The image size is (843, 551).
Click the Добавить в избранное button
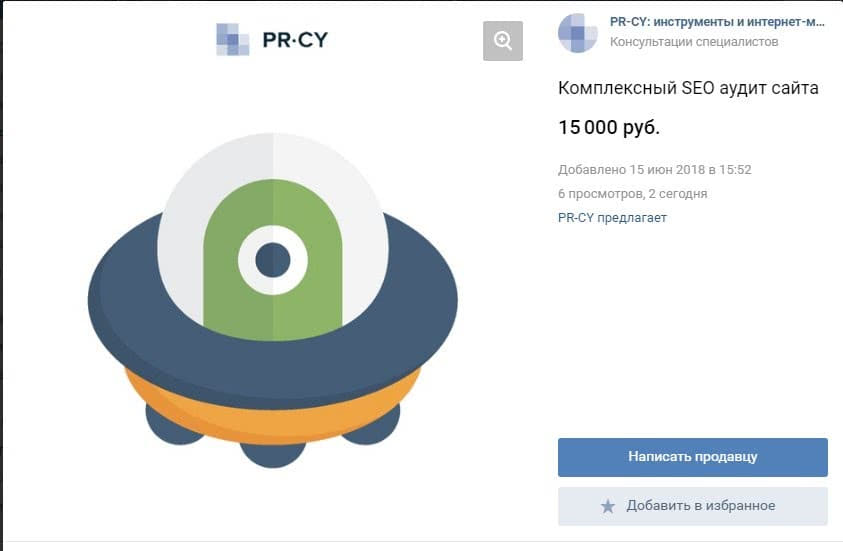[x=692, y=506]
